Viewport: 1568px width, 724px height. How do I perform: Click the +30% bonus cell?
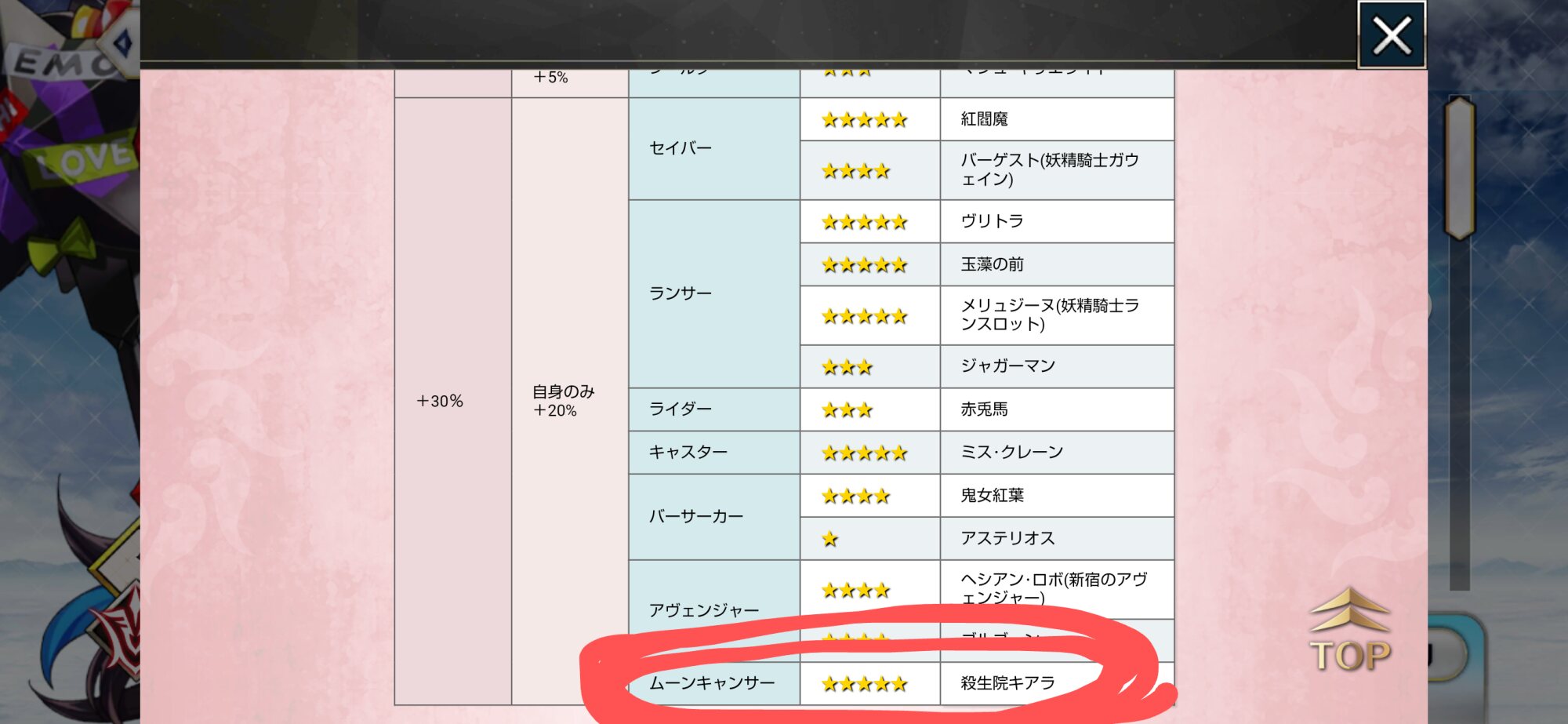[440, 401]
